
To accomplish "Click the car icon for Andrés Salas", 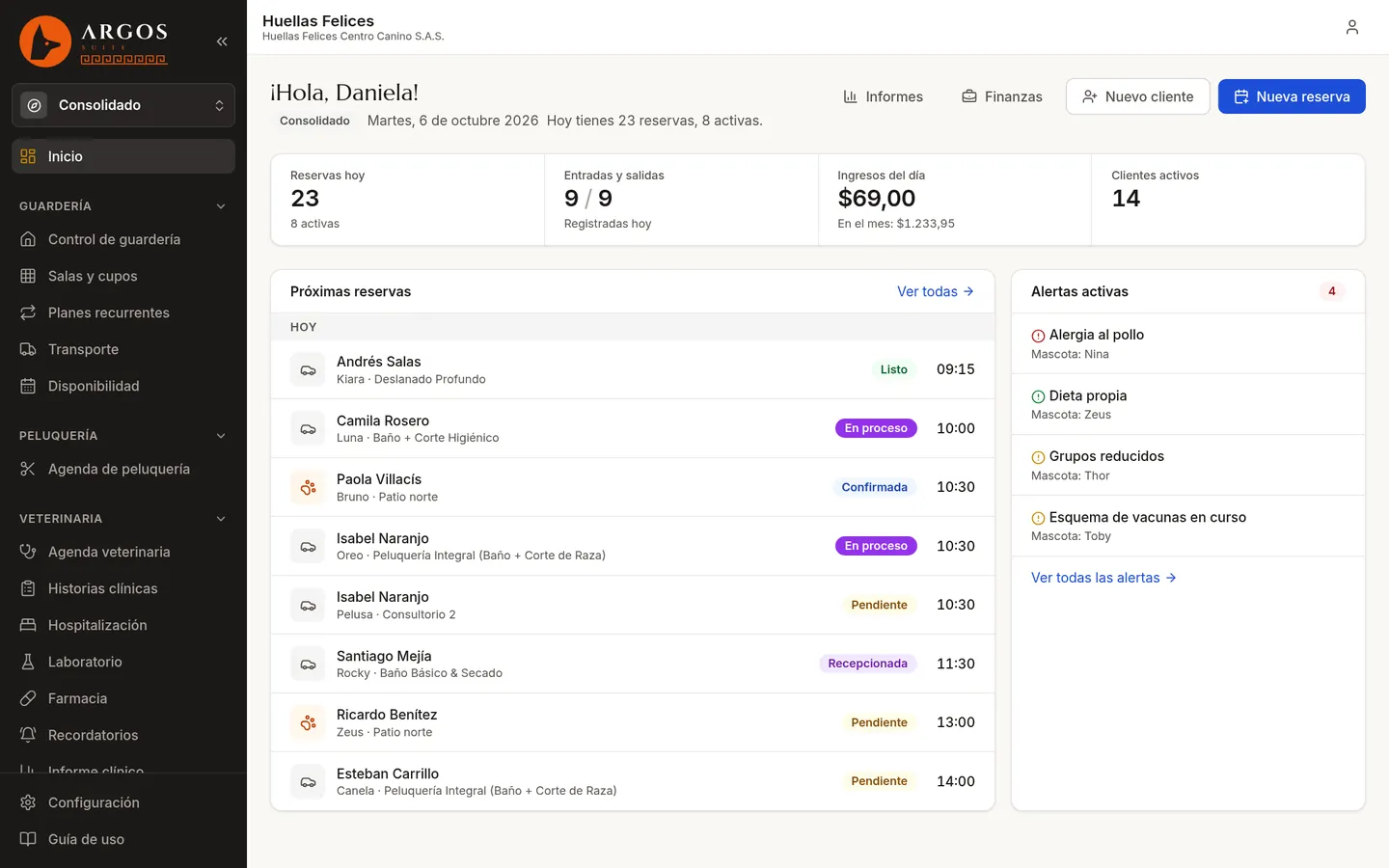I will (x=308, y=369).
